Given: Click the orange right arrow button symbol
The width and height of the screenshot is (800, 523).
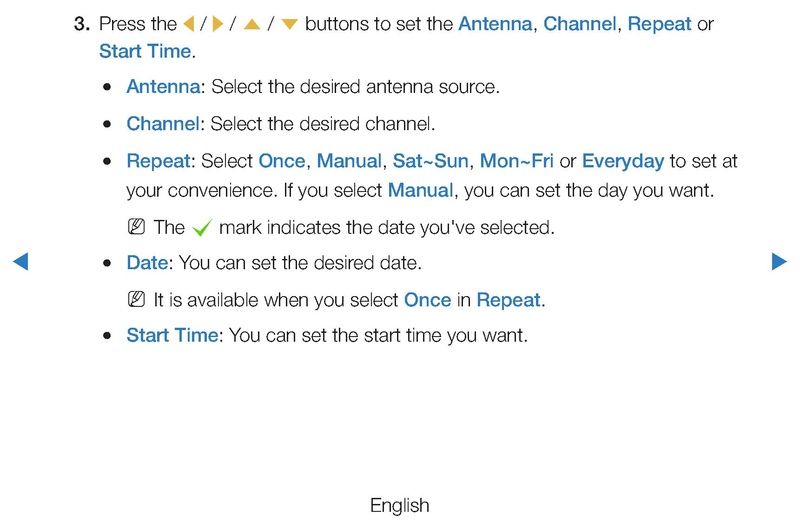Looking at the screenshot, I should (218, 24).
